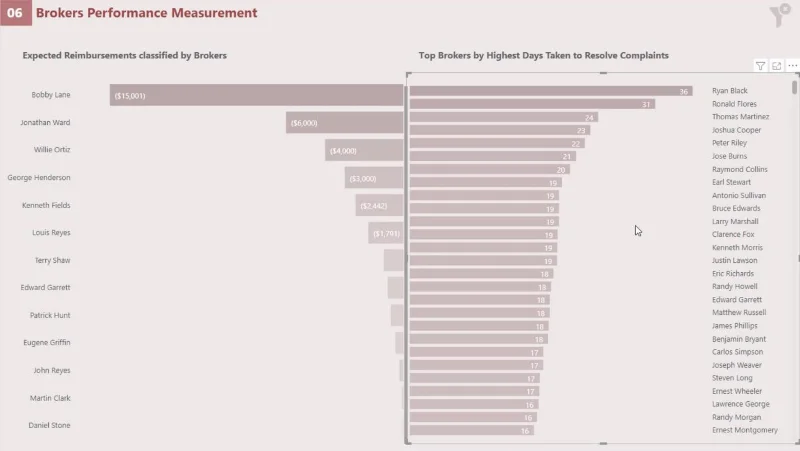Select the Joshua Cooper 23-day bar
Viewport: 800px width, 451px height.
pyautogui.click(x=500, y=130)
